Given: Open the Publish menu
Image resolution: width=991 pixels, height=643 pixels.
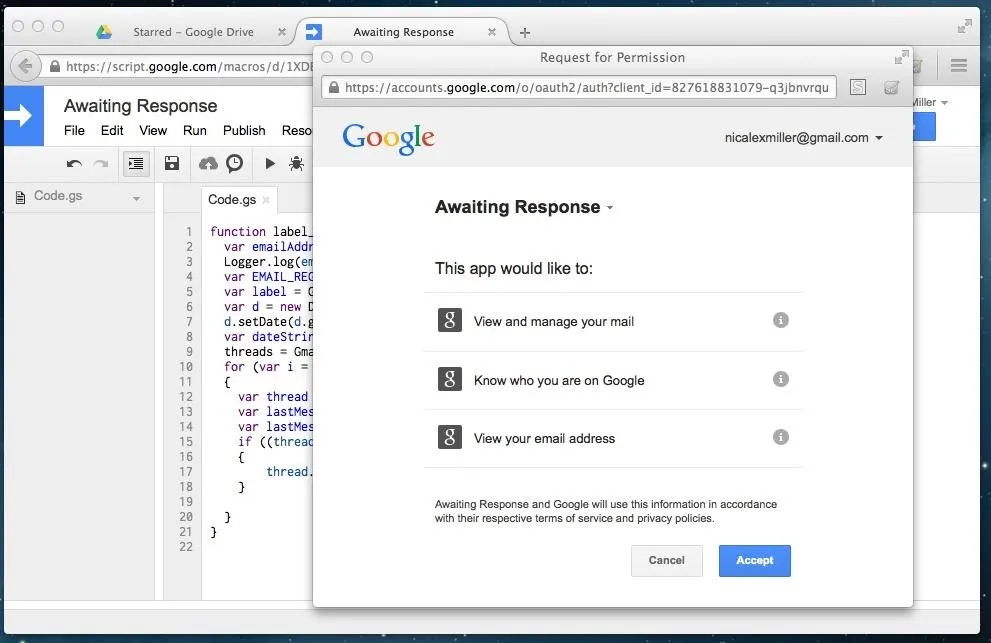Looking at the screenshot, I should tap(244, 130).
